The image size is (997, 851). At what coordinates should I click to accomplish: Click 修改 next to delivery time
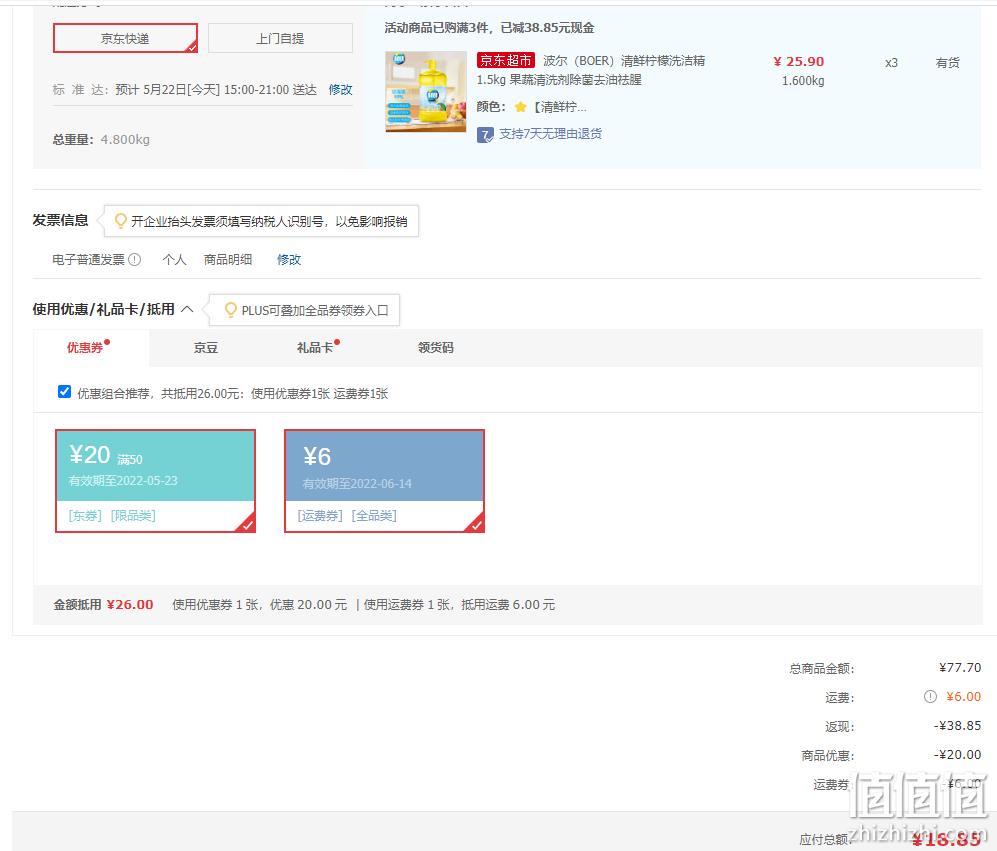pyautogui.click(x=340, y=90)
